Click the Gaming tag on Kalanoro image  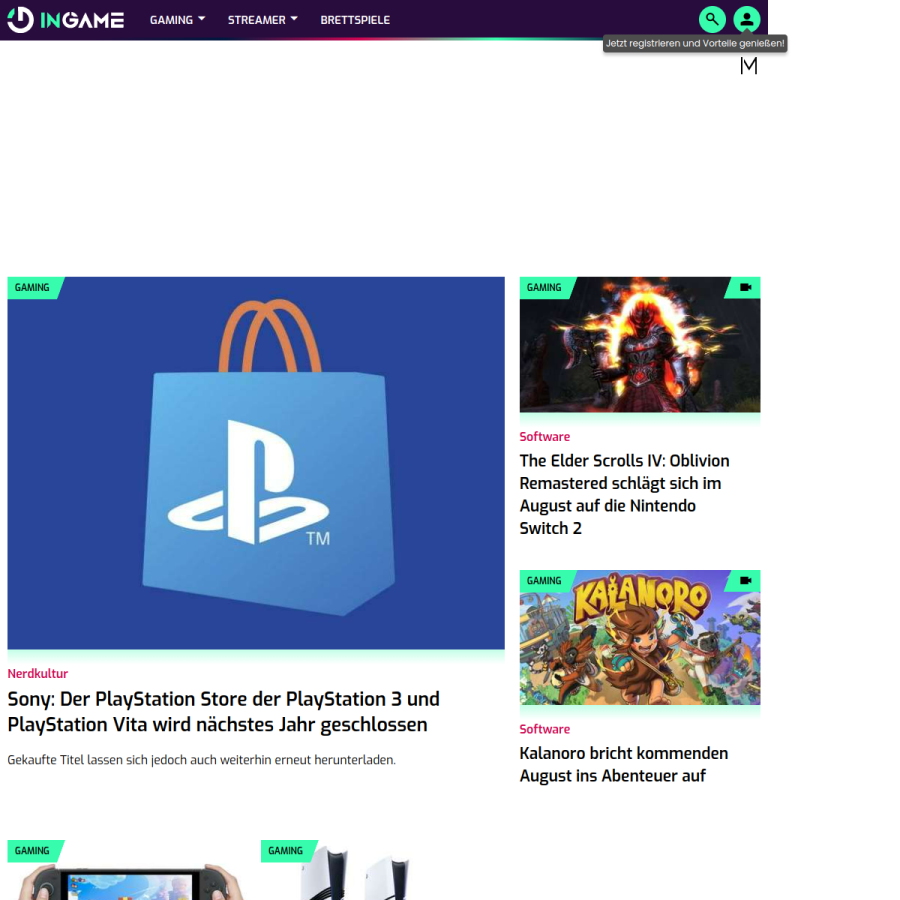pyautogui.click(x=544, y=580)
